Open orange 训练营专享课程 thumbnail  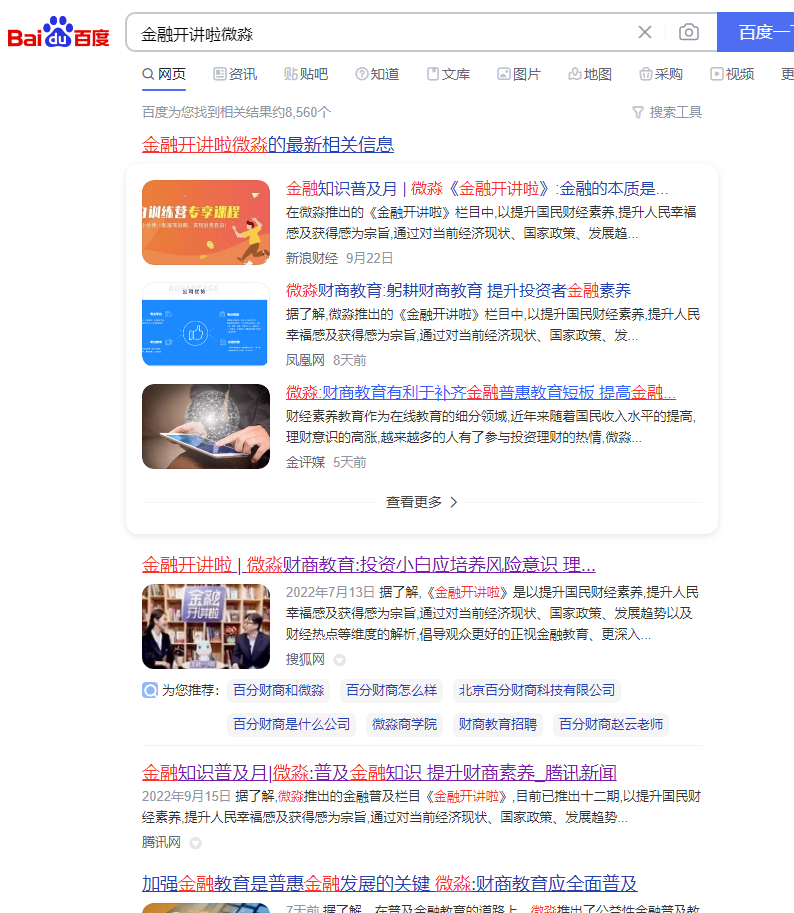click(206, 222)
